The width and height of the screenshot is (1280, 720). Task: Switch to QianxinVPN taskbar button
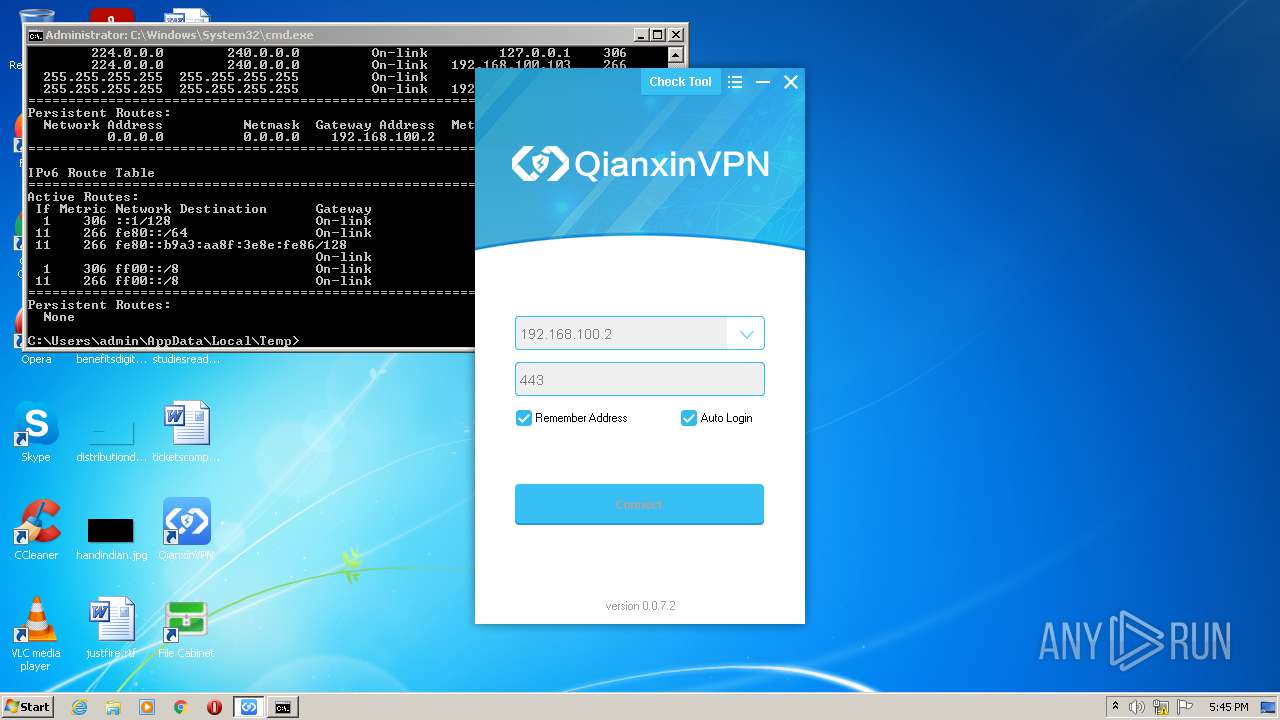pos(249,707)
